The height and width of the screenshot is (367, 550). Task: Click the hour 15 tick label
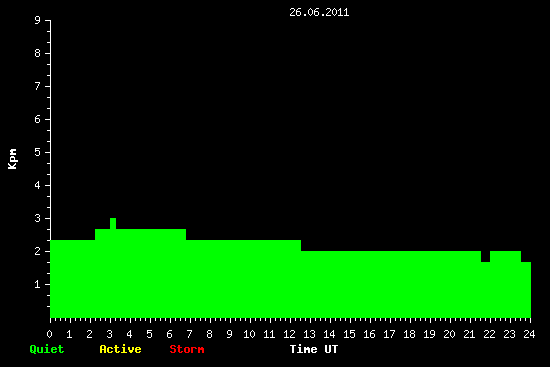click(x=349, y=334)
